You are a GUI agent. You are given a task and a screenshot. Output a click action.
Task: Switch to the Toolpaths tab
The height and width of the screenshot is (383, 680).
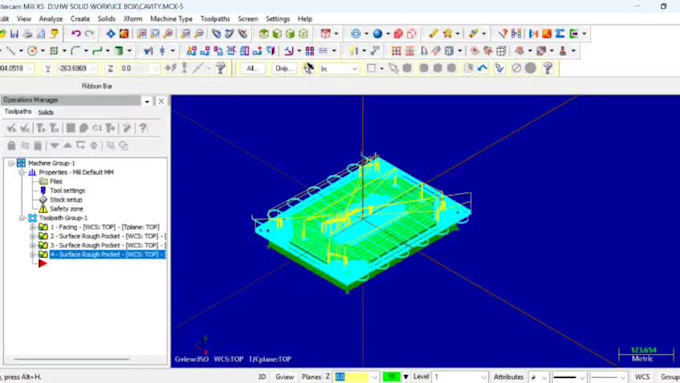pyautogui.click(x=18, y=112)
